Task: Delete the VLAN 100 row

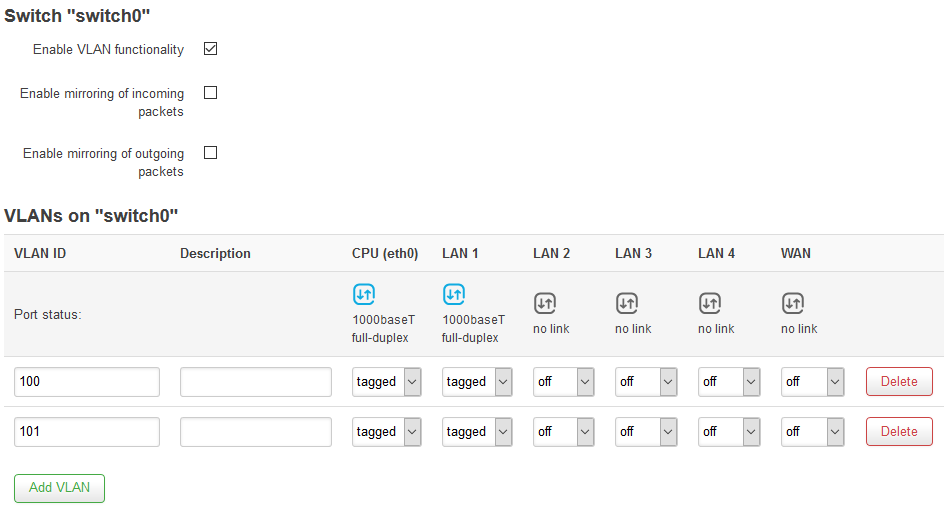Action: (x=899, y=382)
